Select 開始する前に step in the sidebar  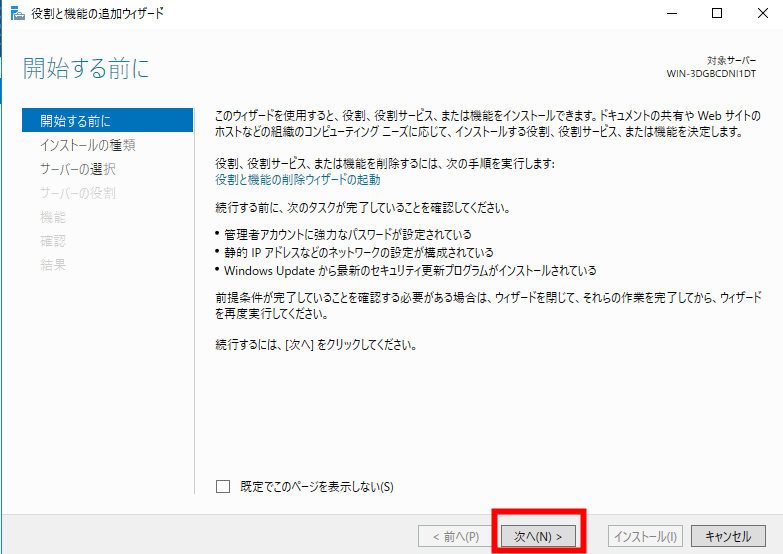(107, 120)
